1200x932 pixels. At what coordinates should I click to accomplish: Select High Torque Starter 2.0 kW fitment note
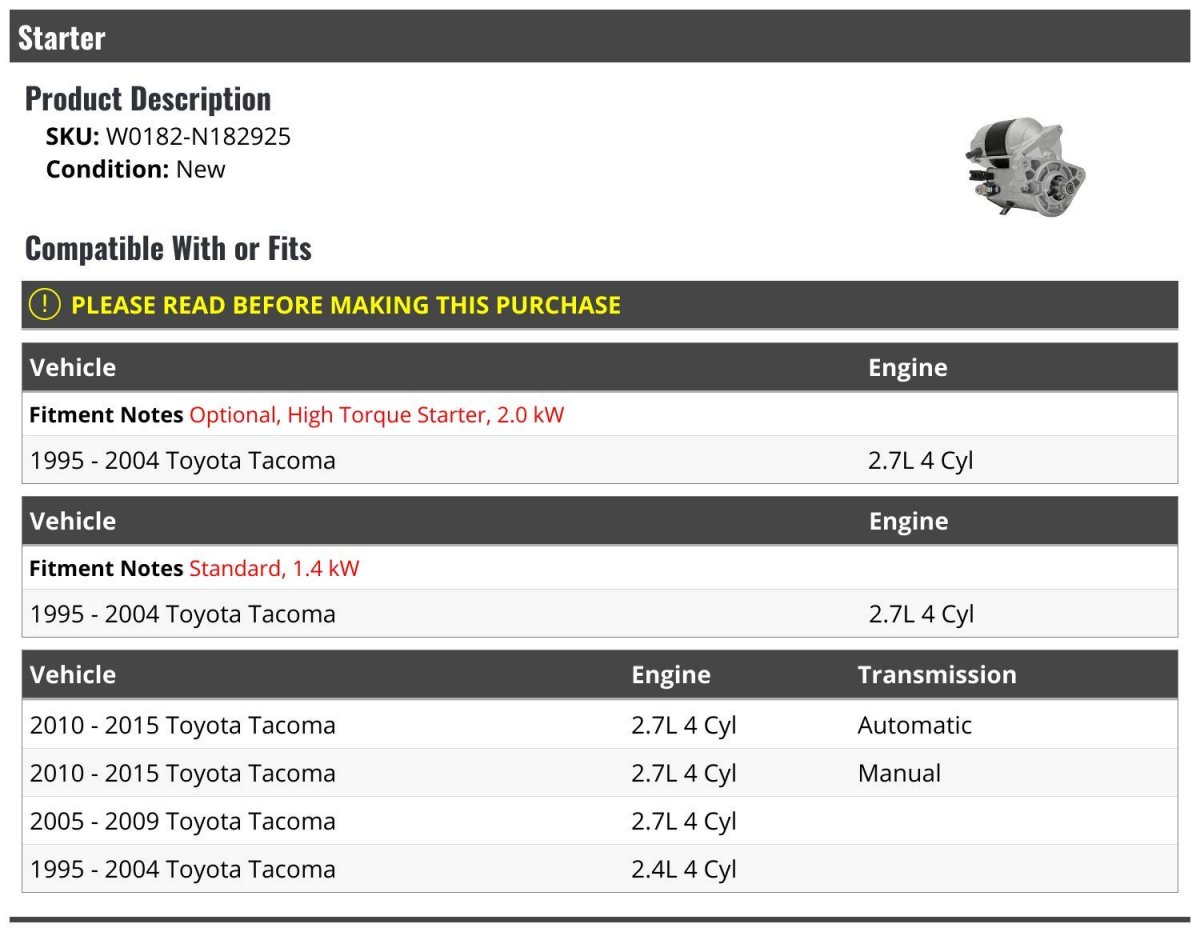[377, 414]
